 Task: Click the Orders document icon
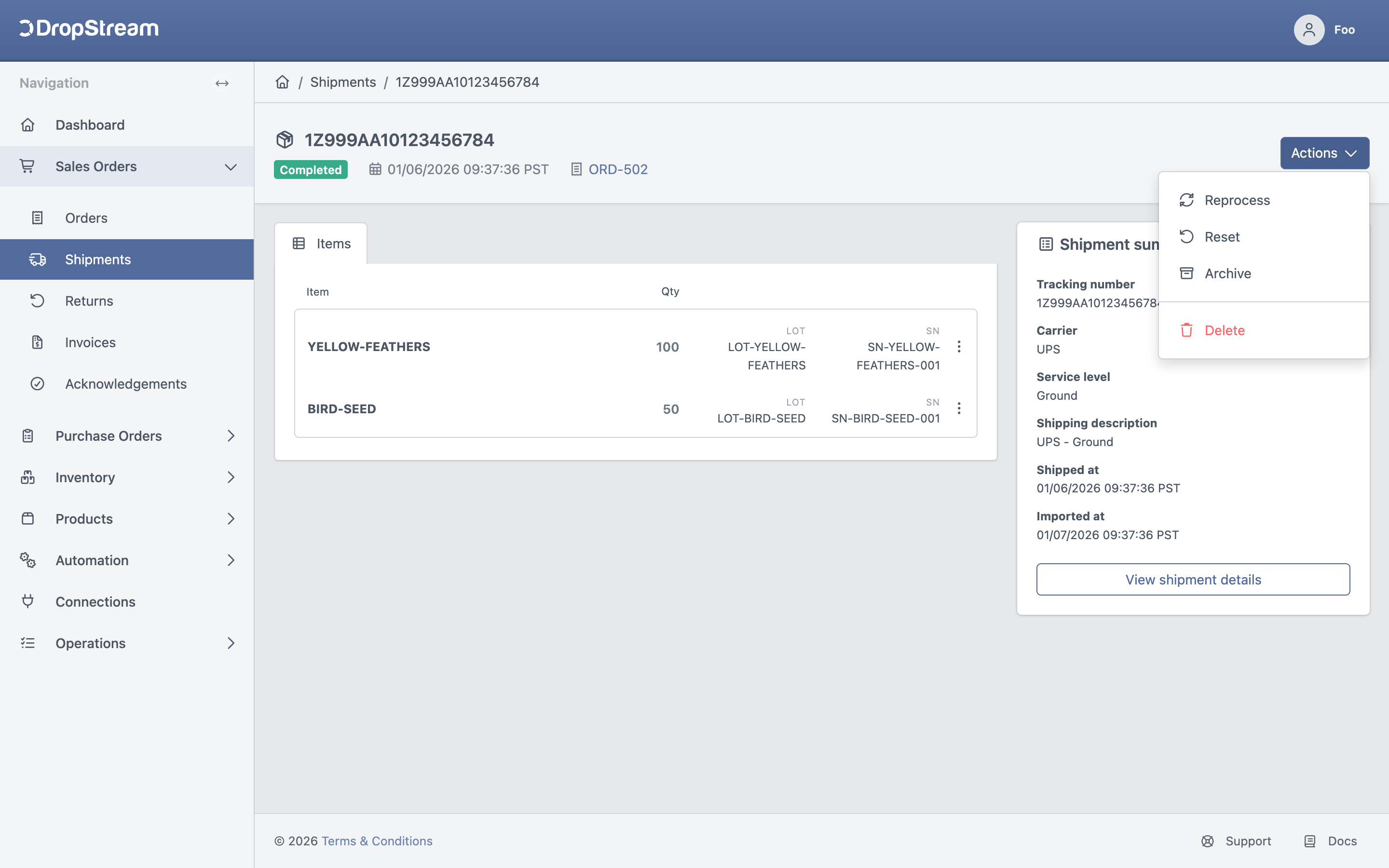[x=37, y=218]
